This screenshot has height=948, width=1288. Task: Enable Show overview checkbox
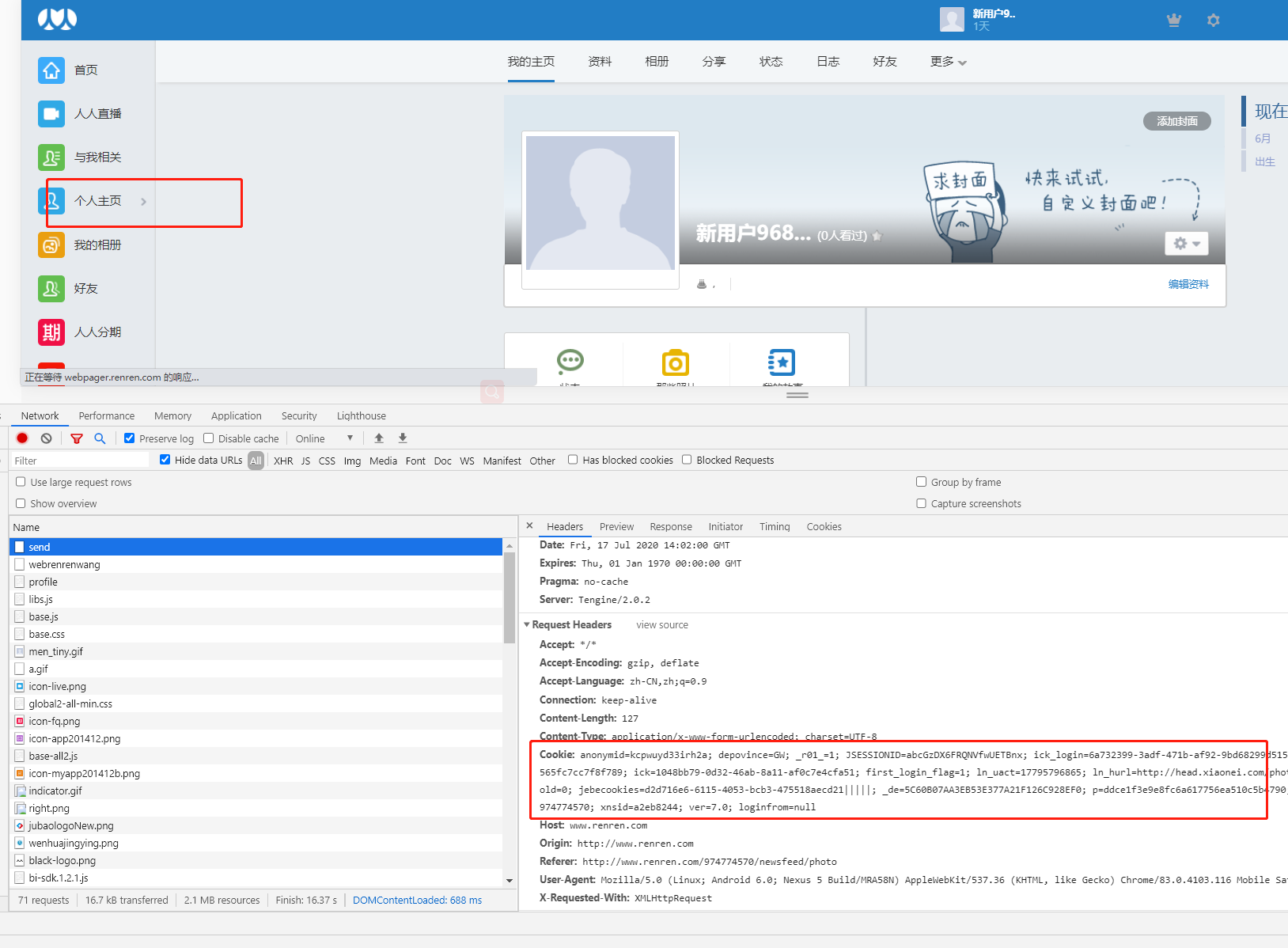click(x=21, y=503)
